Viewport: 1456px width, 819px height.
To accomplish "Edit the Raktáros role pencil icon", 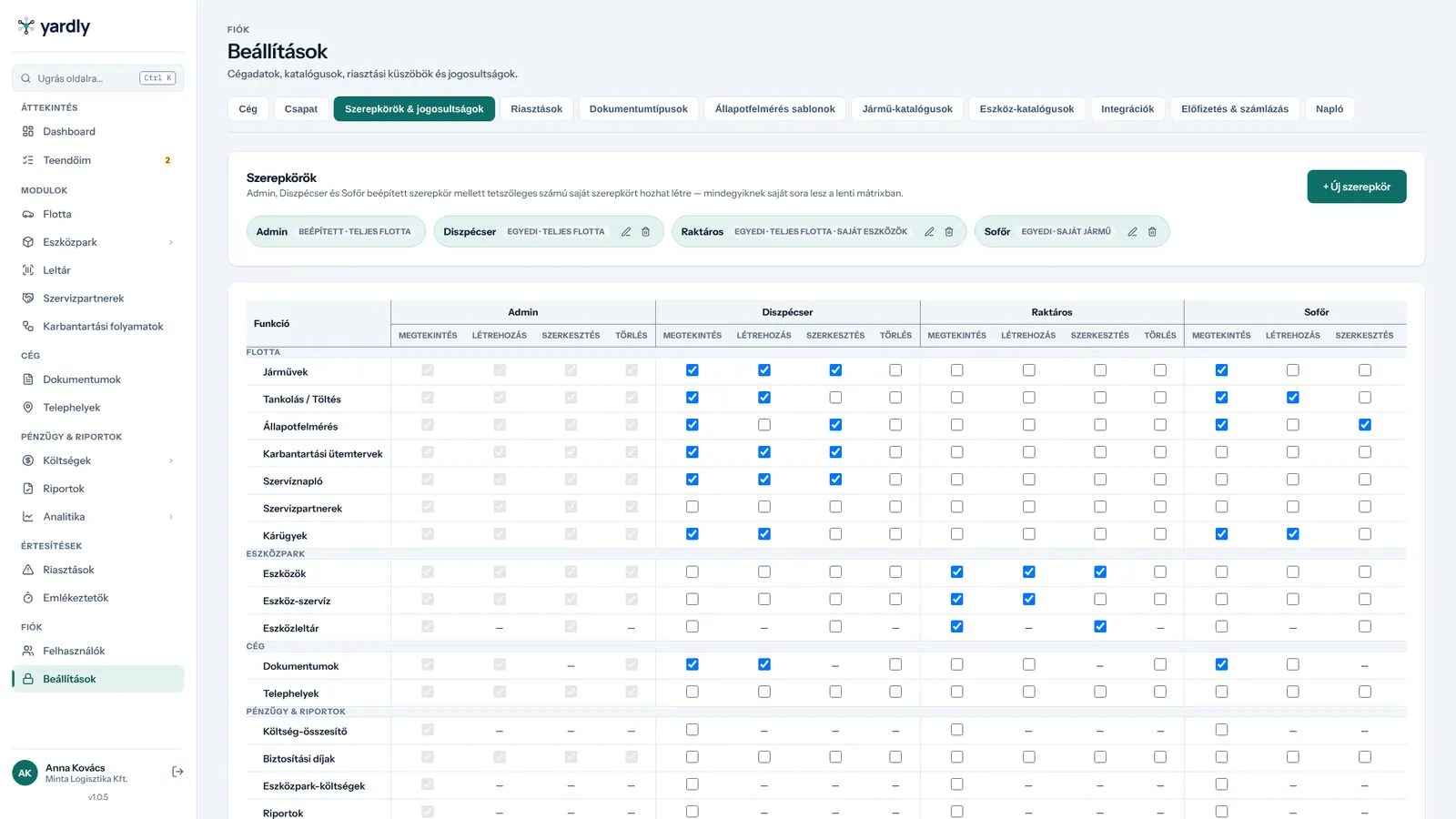I will pos(929,232).
